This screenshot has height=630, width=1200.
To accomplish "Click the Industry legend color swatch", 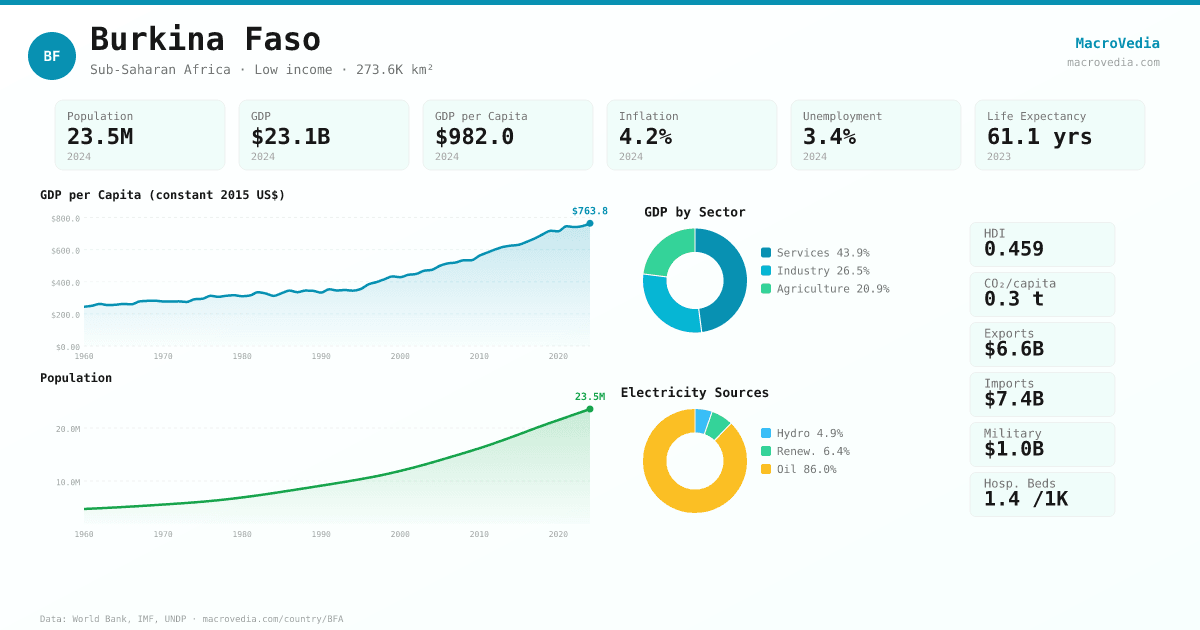I will click(766, 271).
